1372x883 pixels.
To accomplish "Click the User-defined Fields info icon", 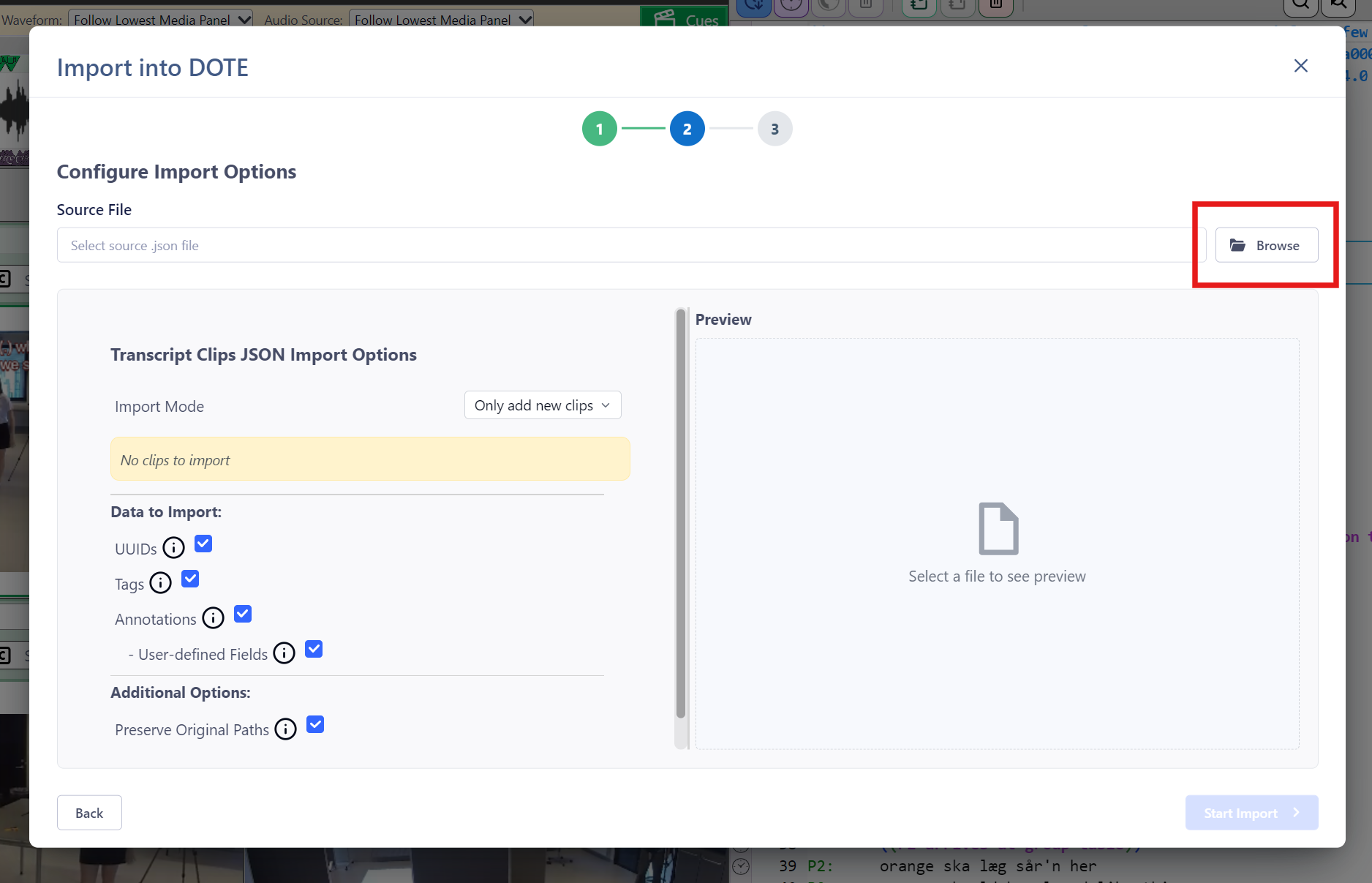I will 284,653.
